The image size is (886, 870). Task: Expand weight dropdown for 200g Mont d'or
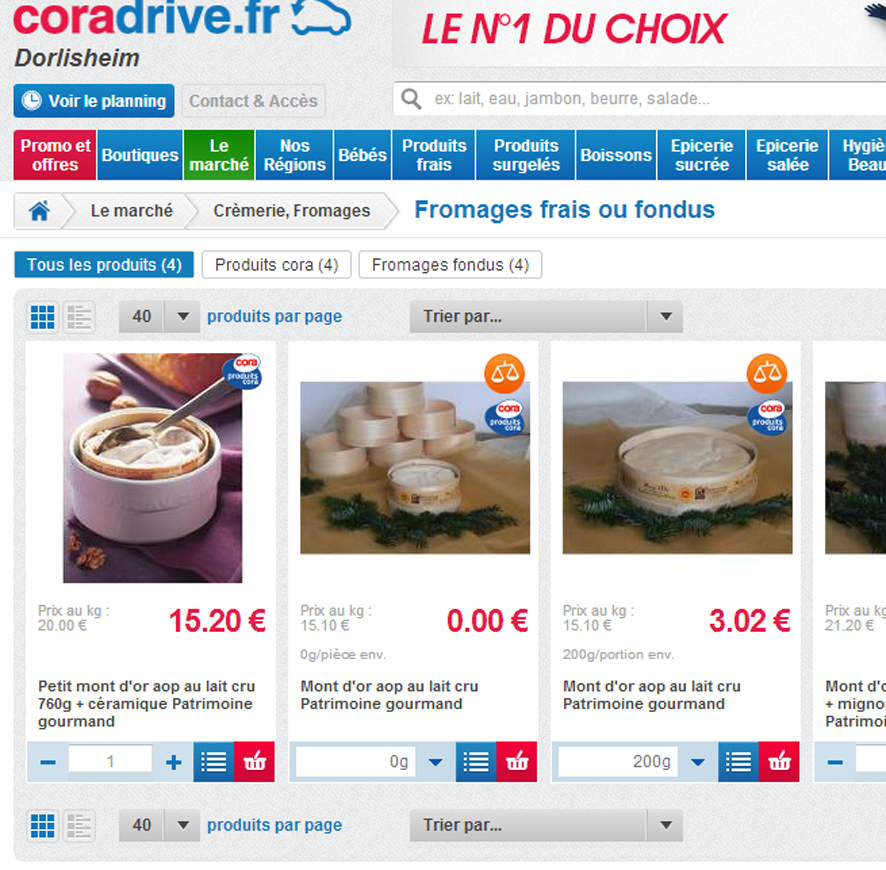(x=698, y=762)
